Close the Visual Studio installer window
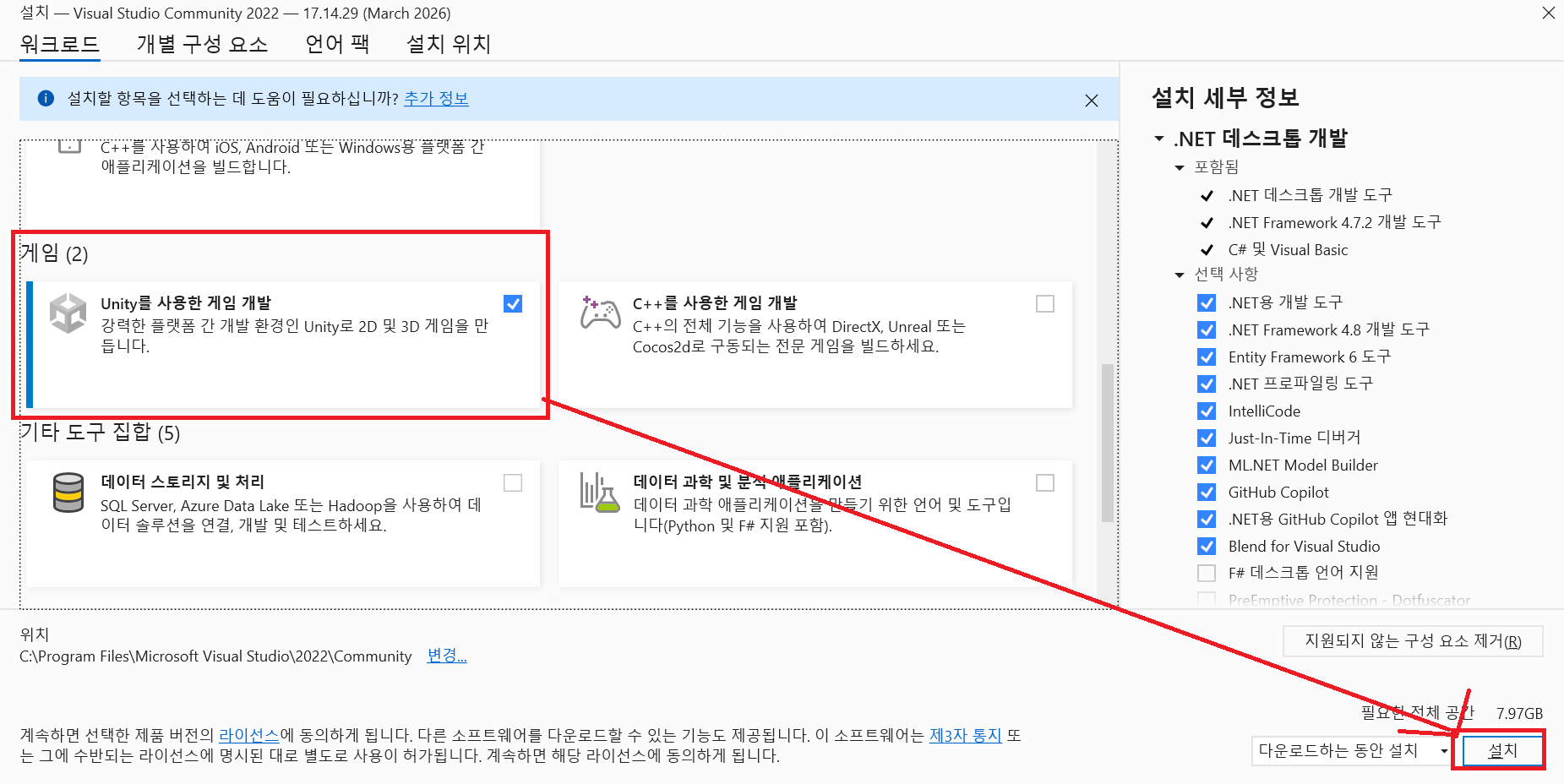 tap(1548, 13)
